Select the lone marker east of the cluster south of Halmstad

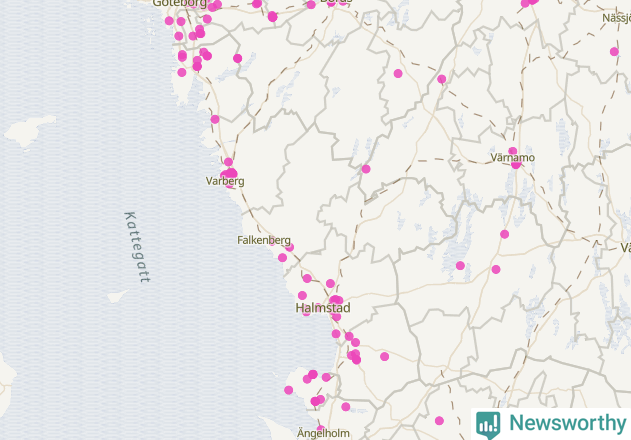pos(384,356)
